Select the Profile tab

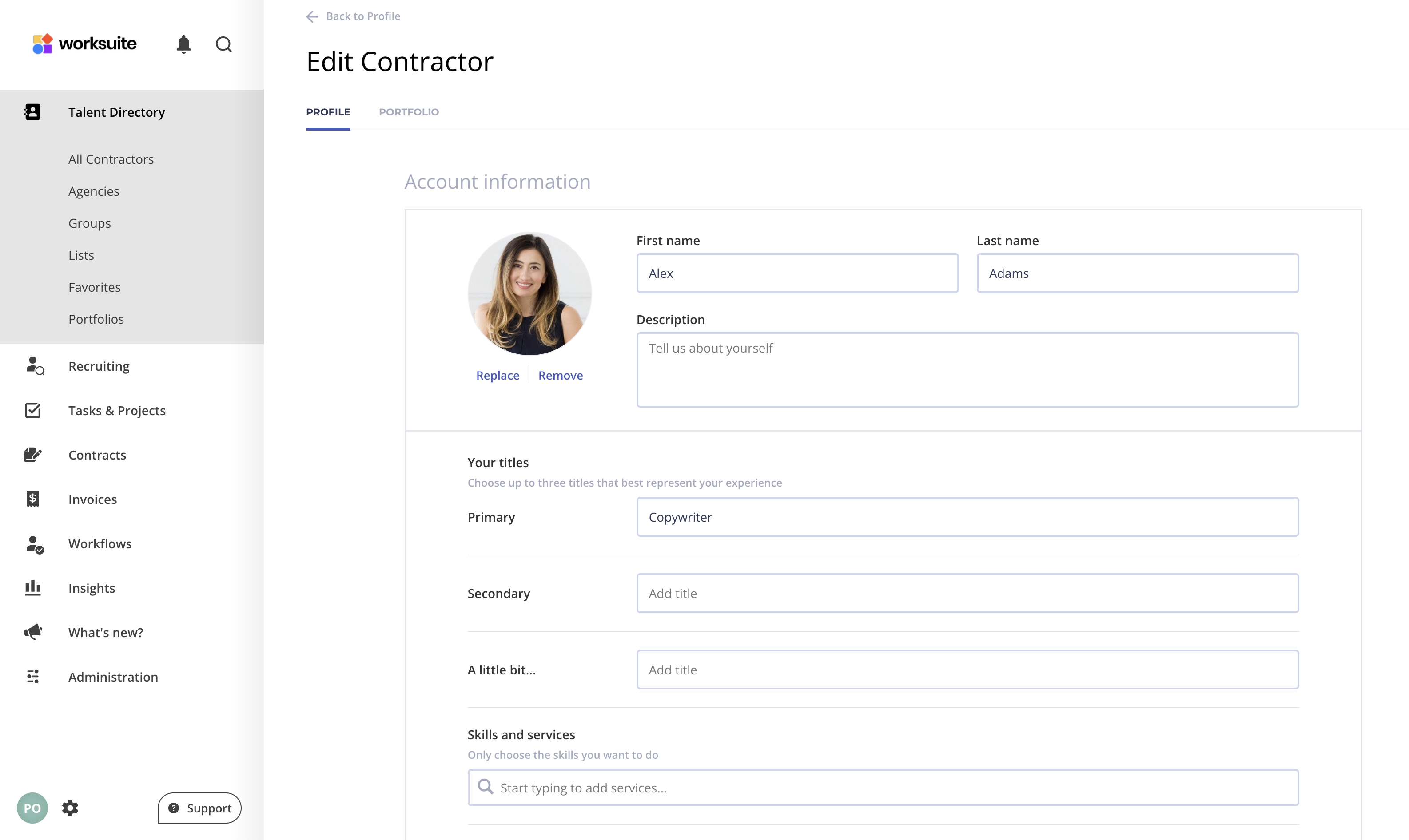click(x=328, y=112)
